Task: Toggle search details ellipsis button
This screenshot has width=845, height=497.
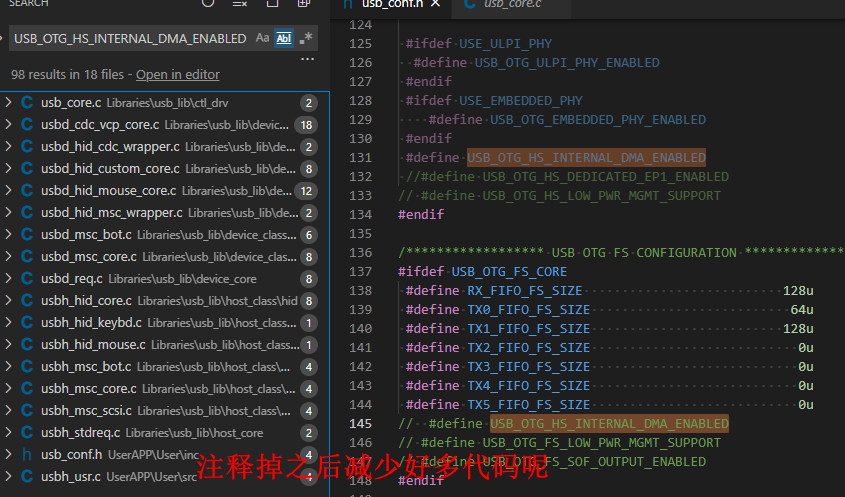Action: (x=307, y=59)
